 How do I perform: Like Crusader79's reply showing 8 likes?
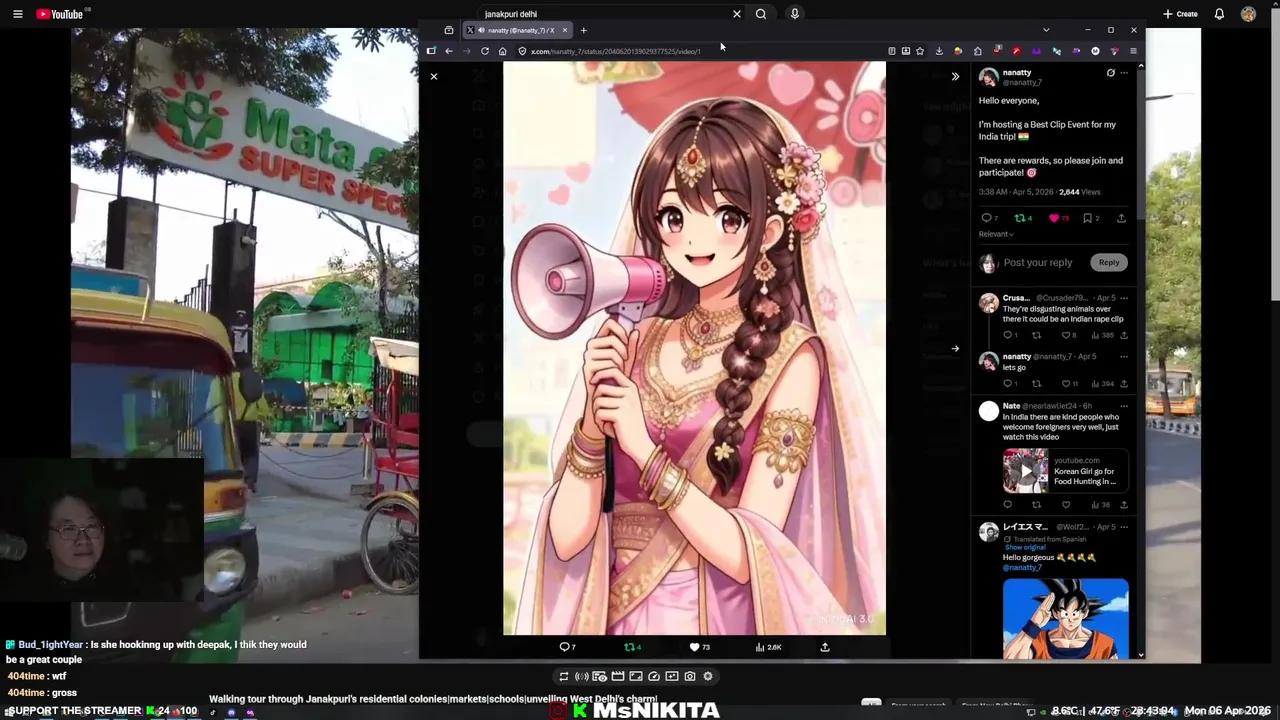click(1068, 335)
